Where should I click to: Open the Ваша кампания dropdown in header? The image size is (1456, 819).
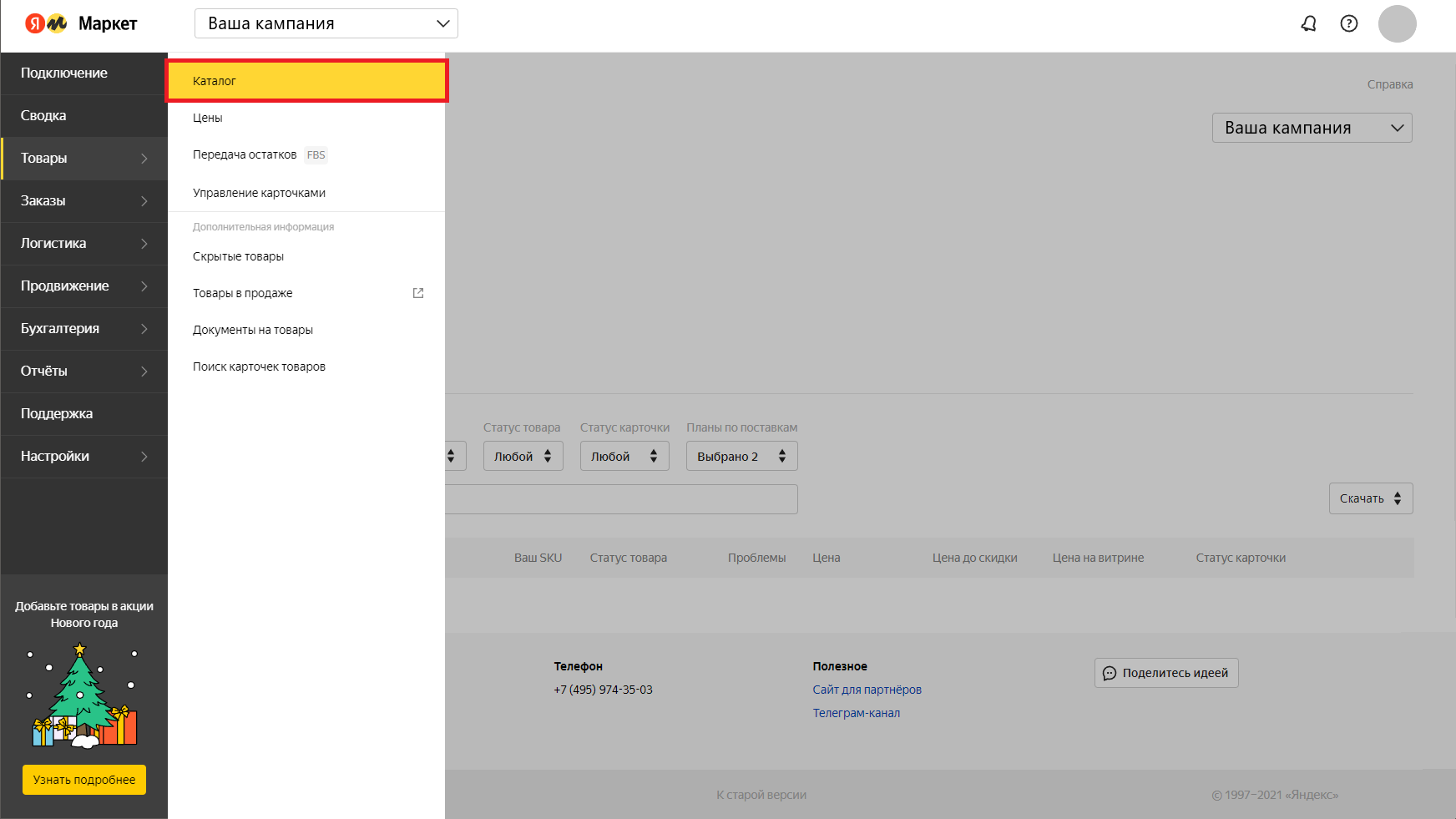326,23
